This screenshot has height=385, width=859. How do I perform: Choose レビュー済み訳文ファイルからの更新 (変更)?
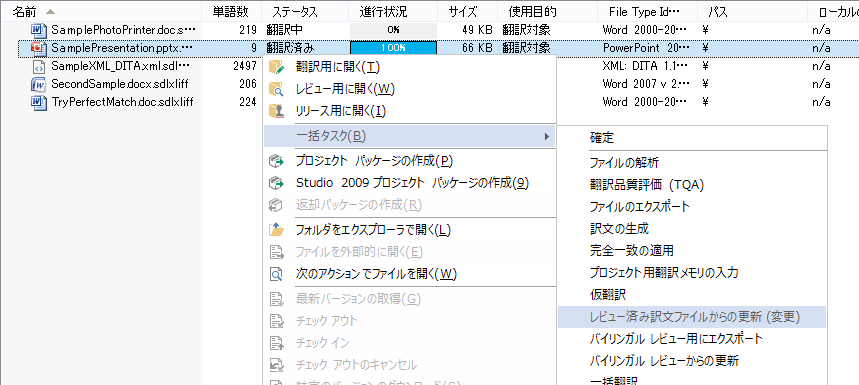(x=692, y=317)
